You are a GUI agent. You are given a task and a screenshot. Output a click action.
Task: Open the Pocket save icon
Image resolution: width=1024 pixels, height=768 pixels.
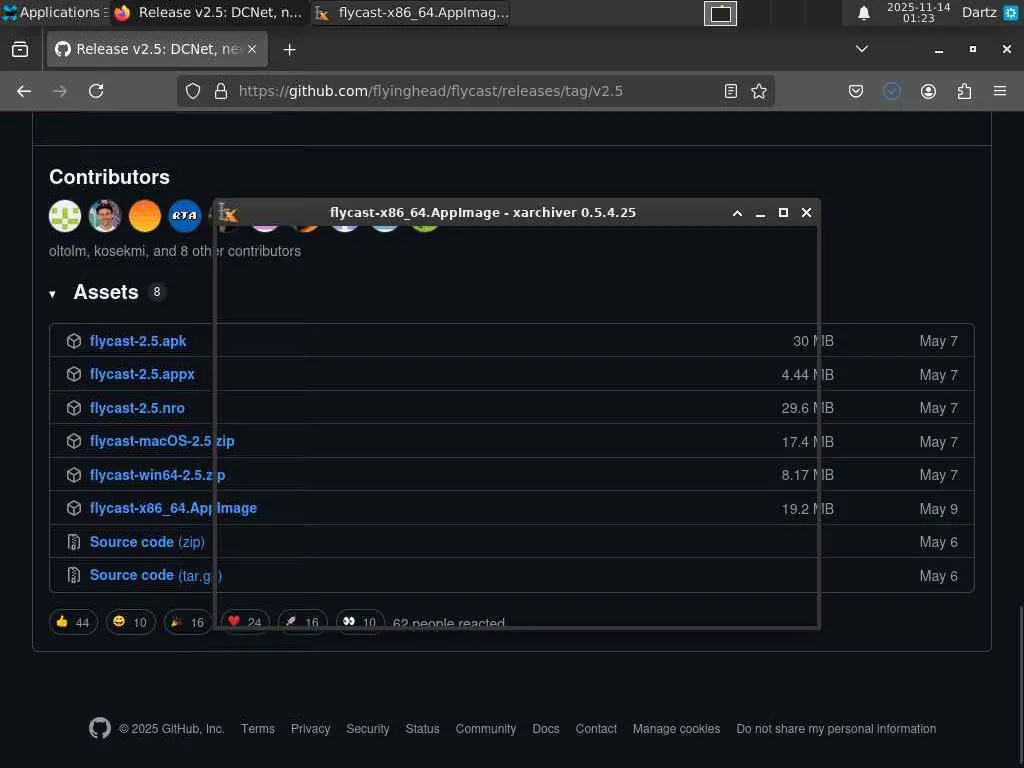[x=856, y=91]
